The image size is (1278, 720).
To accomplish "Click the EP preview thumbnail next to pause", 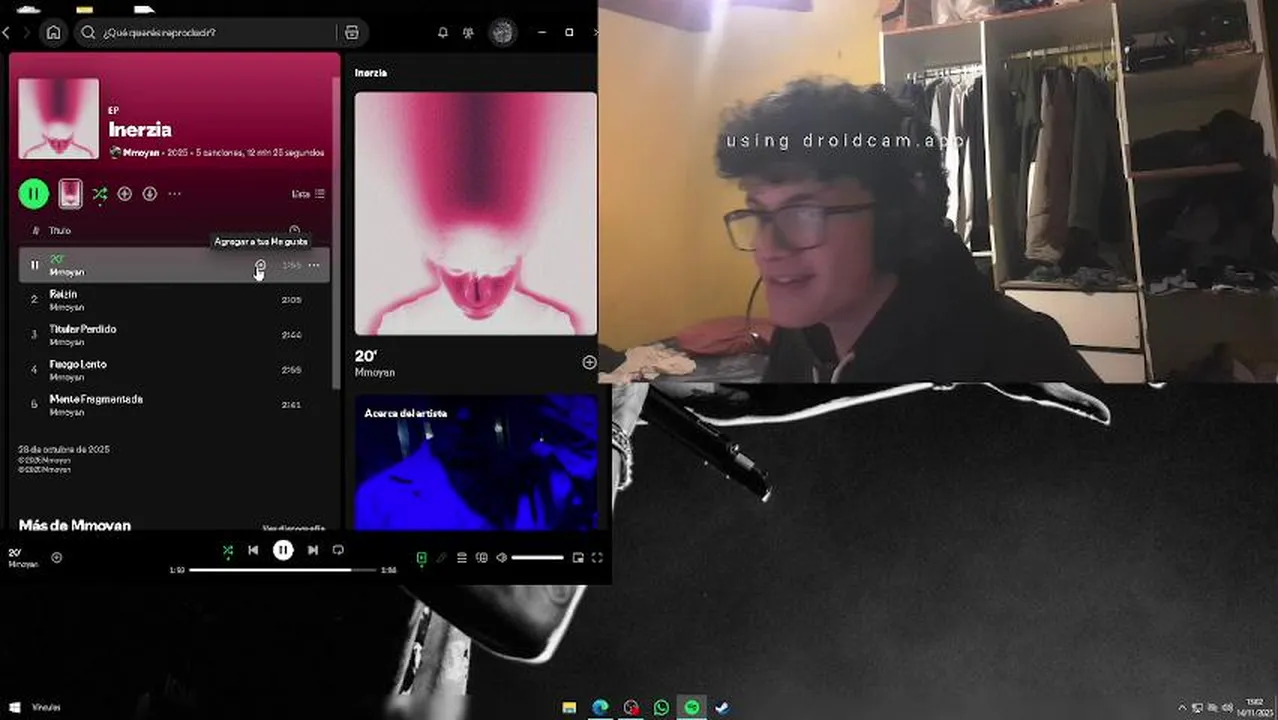I will click(70, 194).
